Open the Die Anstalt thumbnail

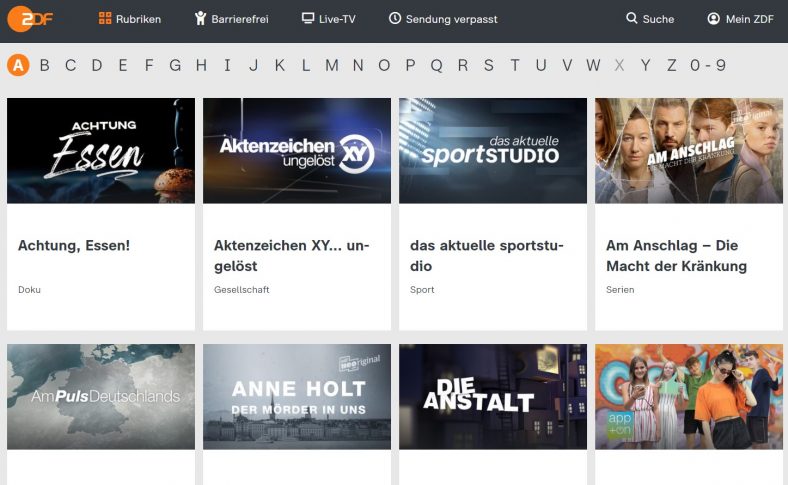(x=493, y=397)
